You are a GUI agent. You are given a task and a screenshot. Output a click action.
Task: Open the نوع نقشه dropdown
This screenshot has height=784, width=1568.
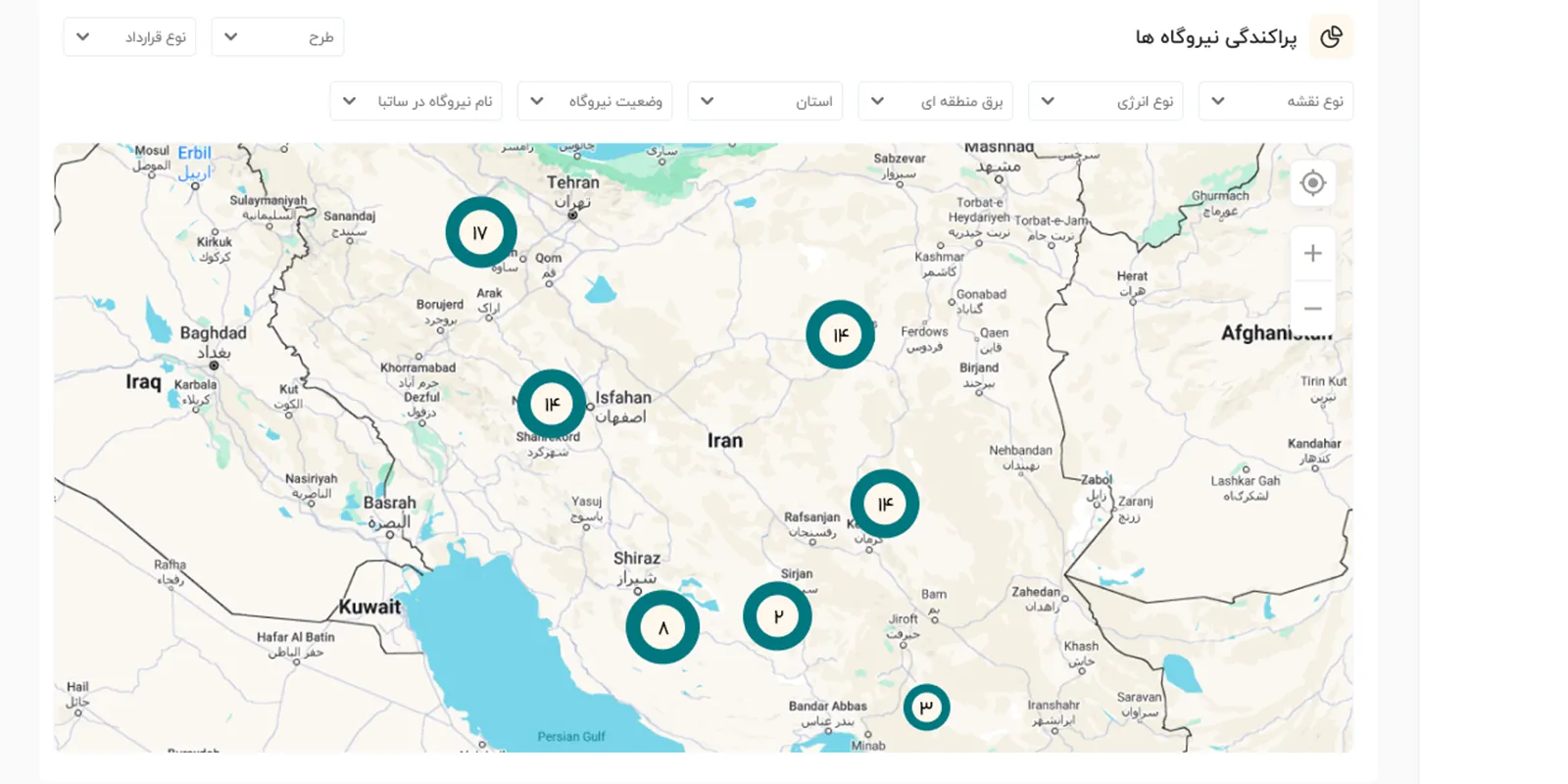[1275, 101]
